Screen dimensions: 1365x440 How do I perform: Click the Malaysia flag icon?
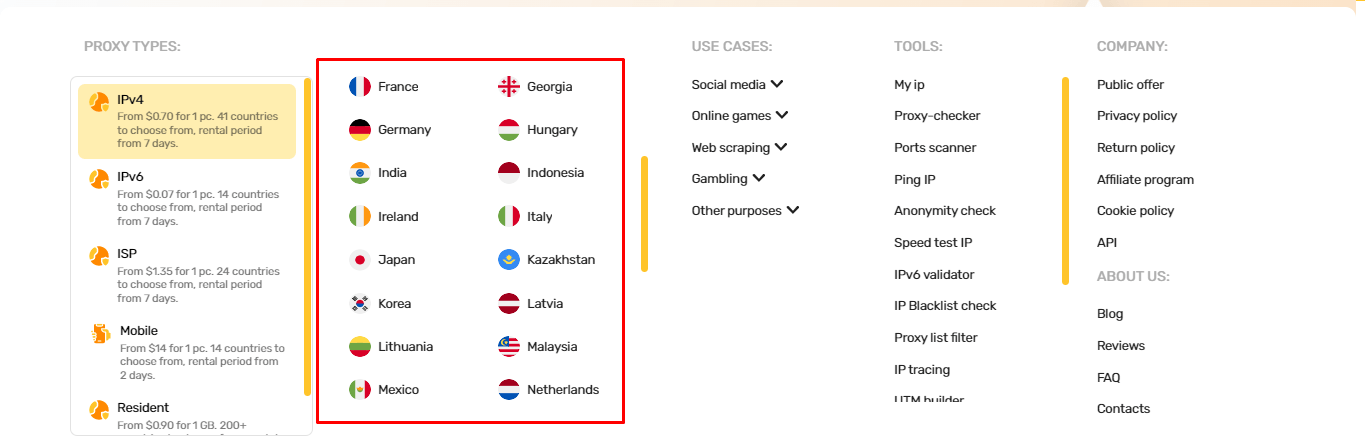pos(509,347)
